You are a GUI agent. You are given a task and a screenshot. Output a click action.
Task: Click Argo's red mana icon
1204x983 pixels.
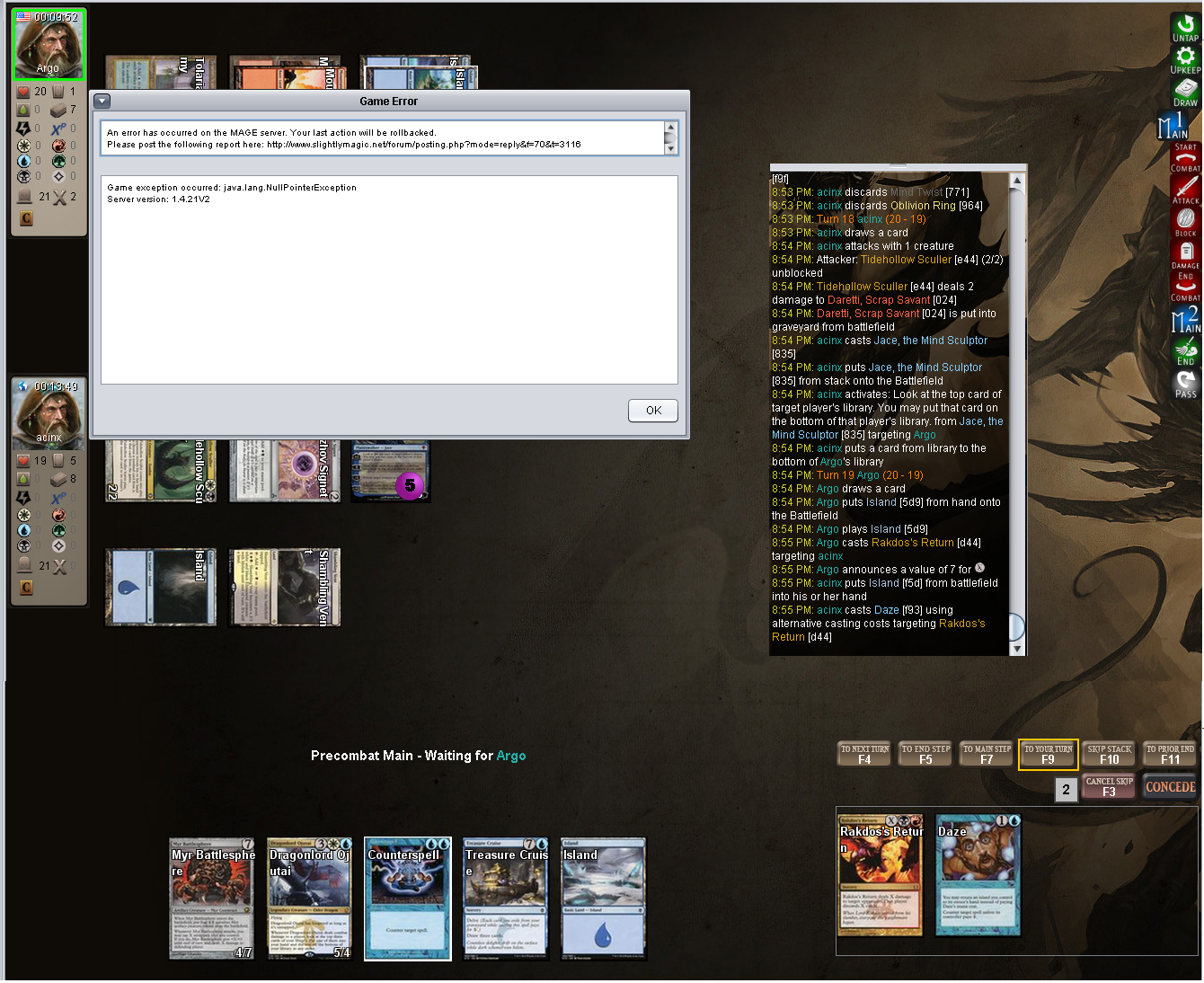pyautogui.click(x=58, y=146)
